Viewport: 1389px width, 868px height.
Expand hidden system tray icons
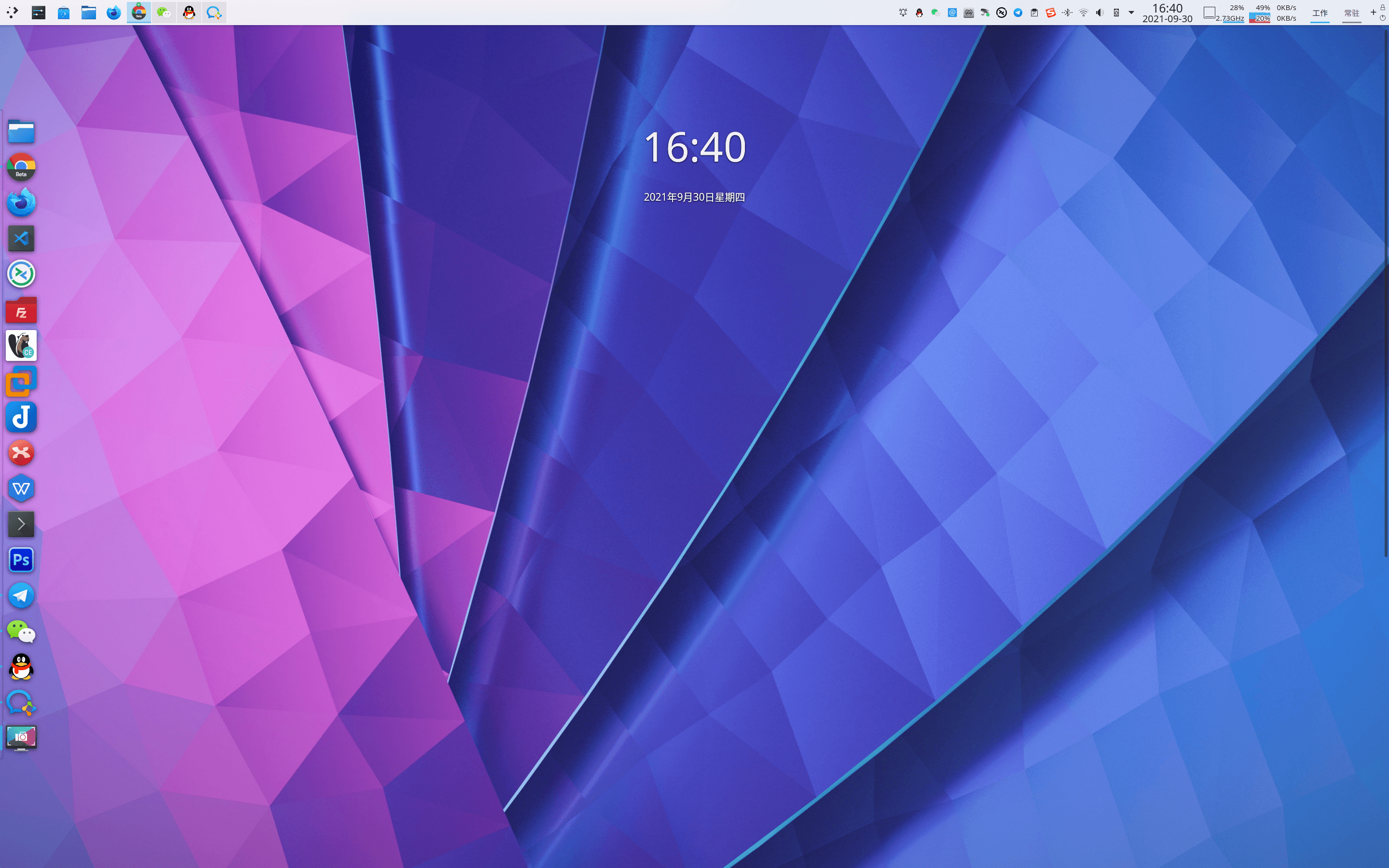click(1131, 12)
